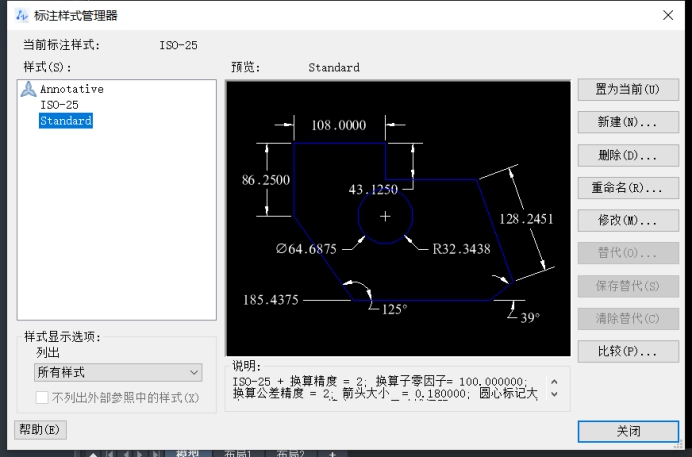
Task: Compare styles with 比较 button
Action: tap(628, 352)
